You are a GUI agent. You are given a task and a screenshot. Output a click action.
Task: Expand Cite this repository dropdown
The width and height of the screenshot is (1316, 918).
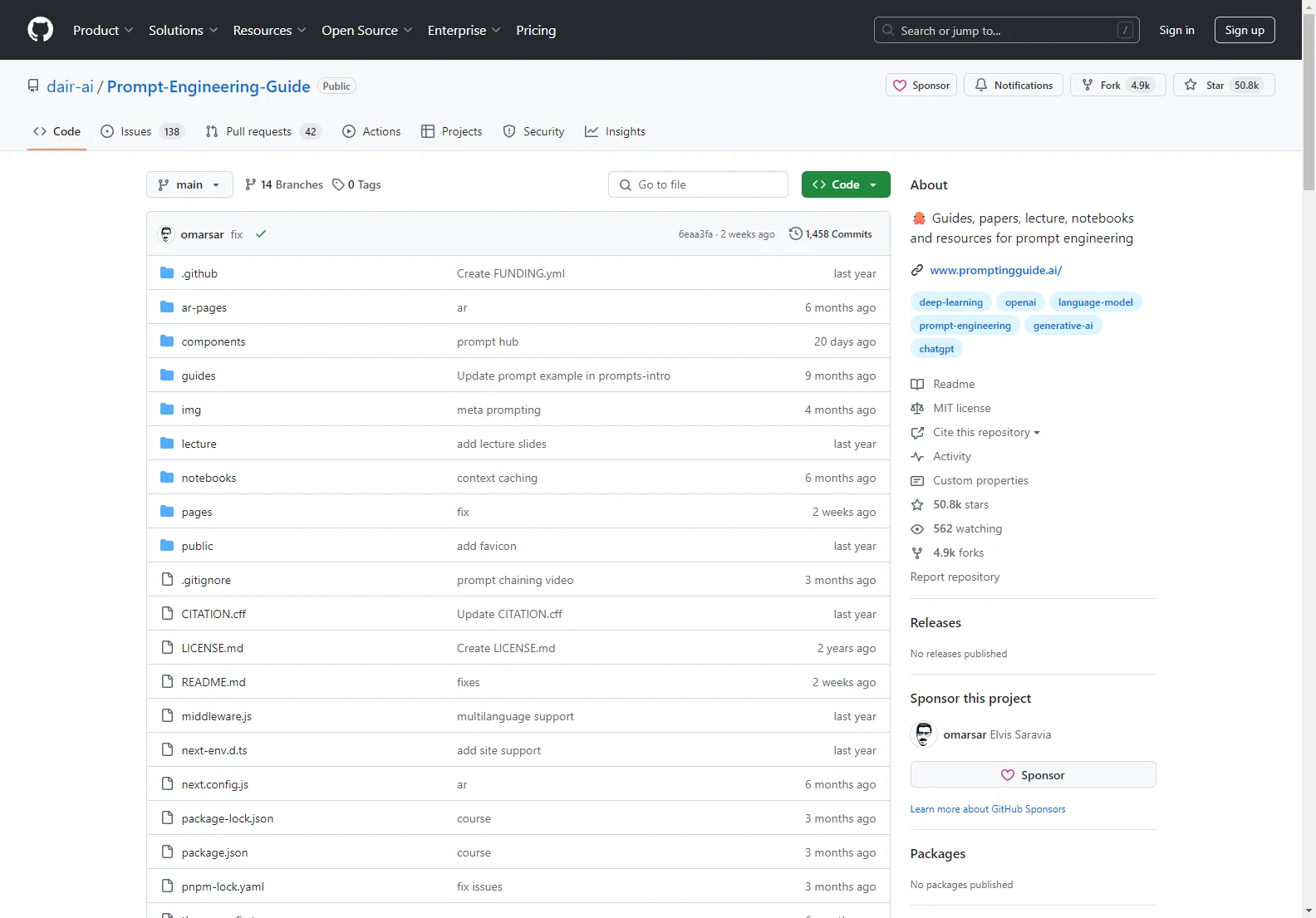pos(986,432)
